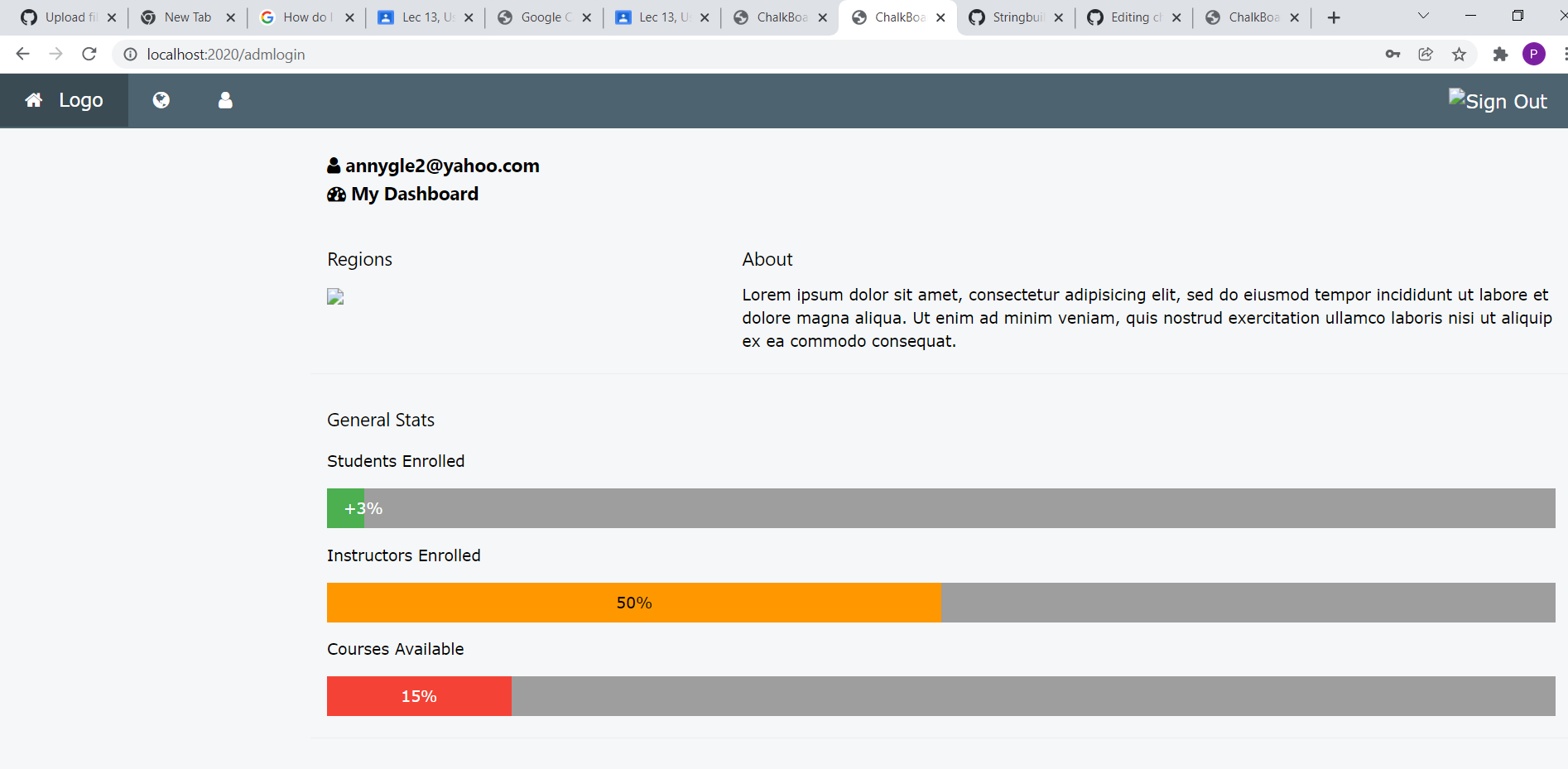Screen dimensions: 1568x769
Task: Open the globe icon in the navbar
Action: tap(161, 100)
